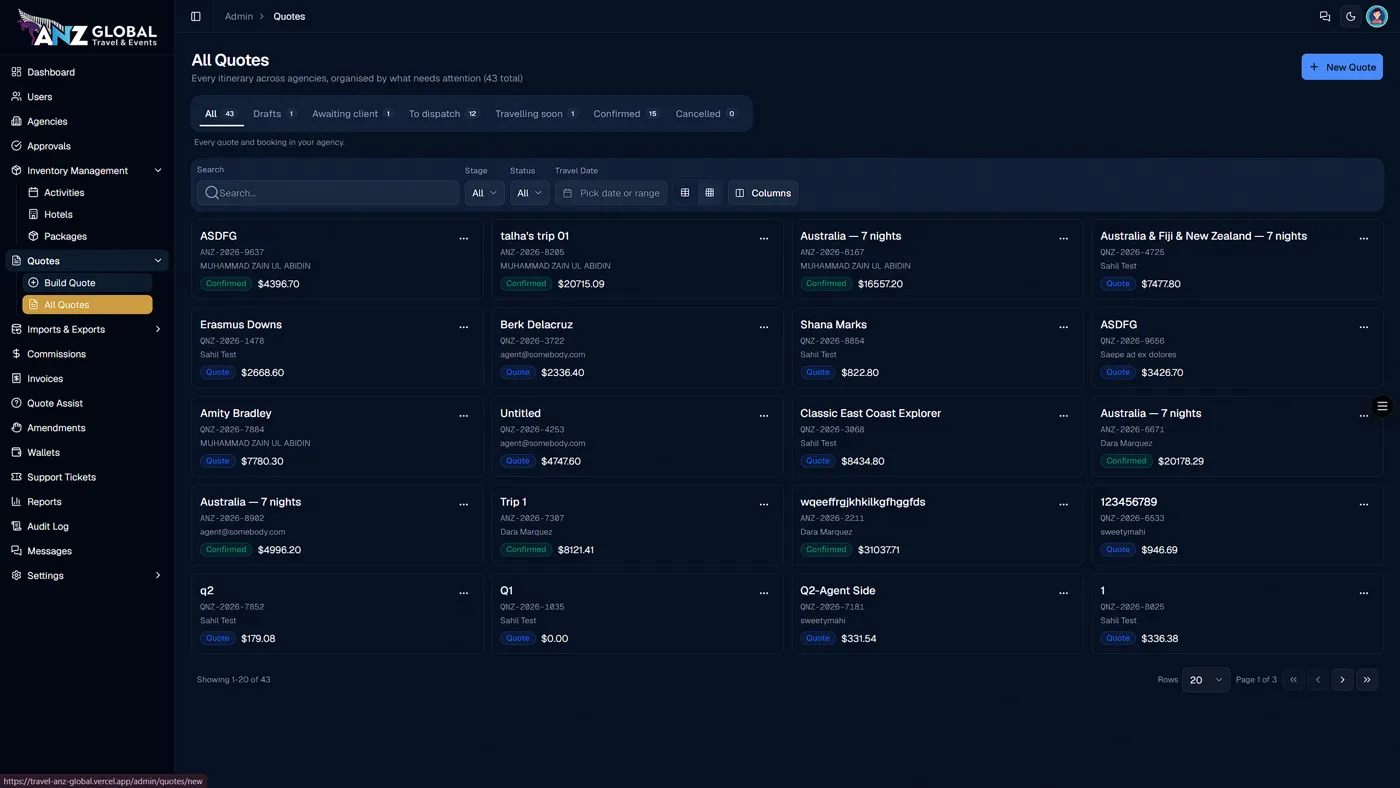
Task: Click the floating hamburger menu icon
Action: coord(1382,406)
